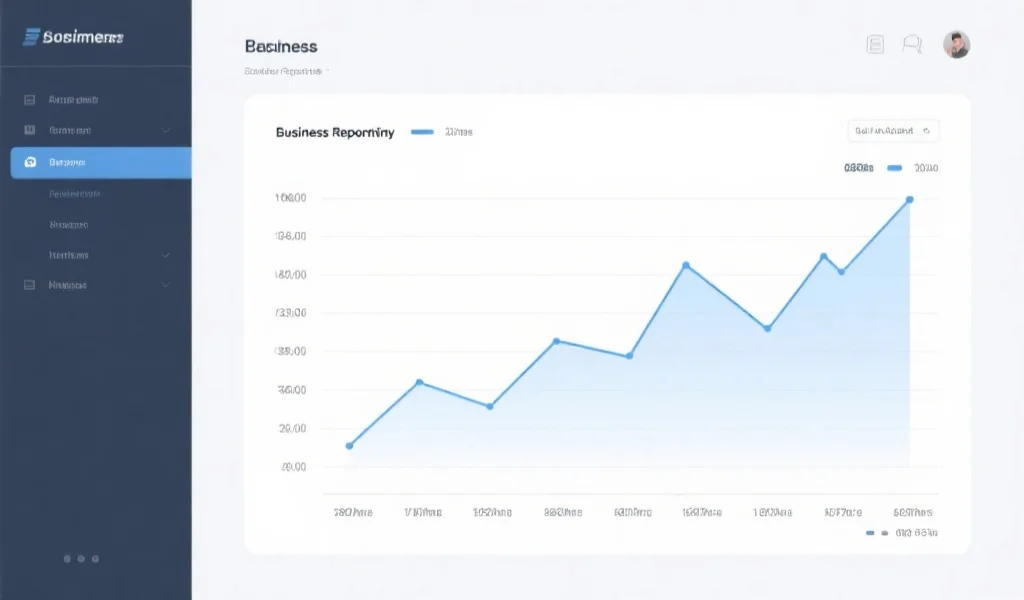Click the icon of the first sidebar menu item
Screen dimensions: 1024x600
[x=30, y=100]
